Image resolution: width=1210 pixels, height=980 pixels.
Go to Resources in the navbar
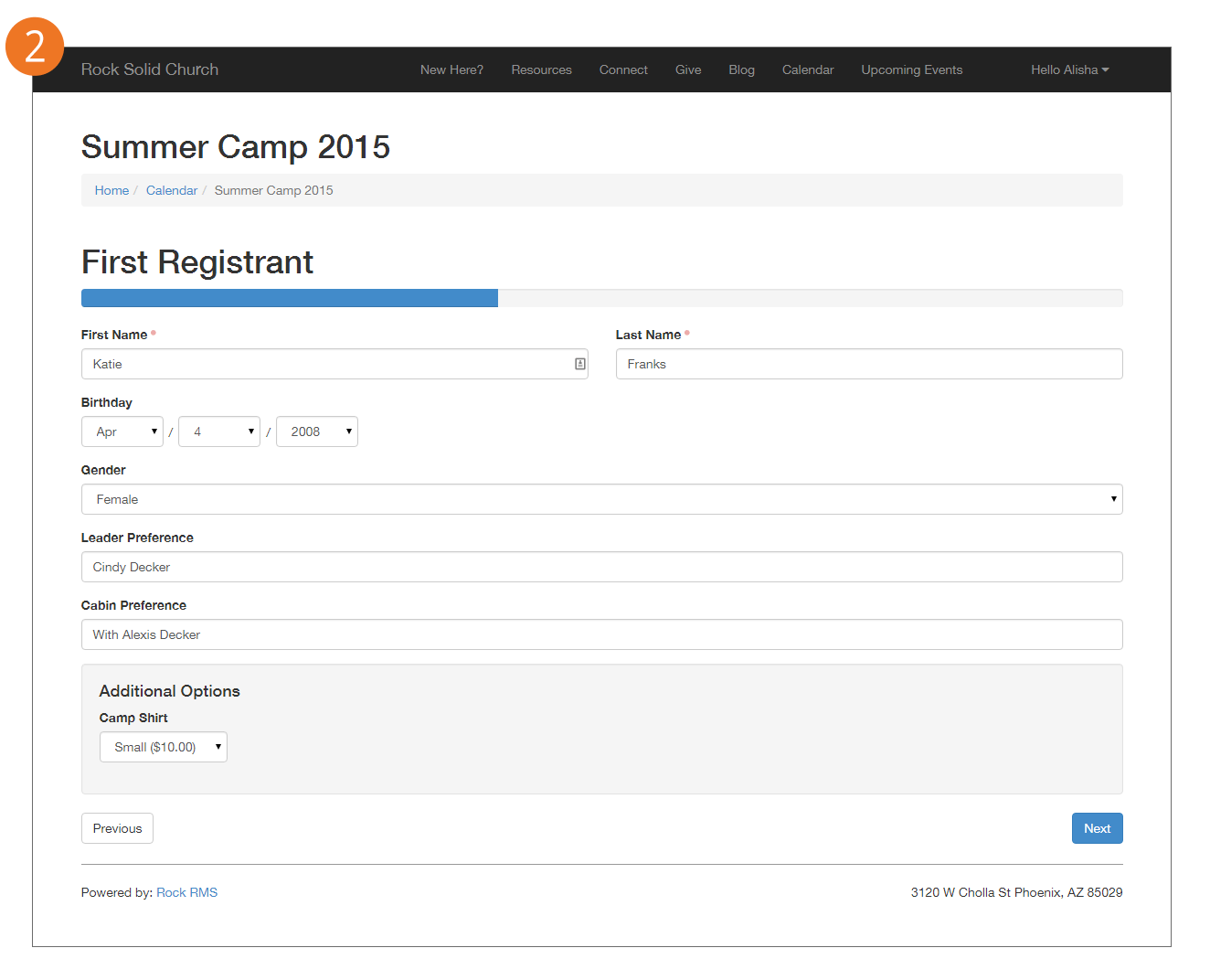point(541,69)
